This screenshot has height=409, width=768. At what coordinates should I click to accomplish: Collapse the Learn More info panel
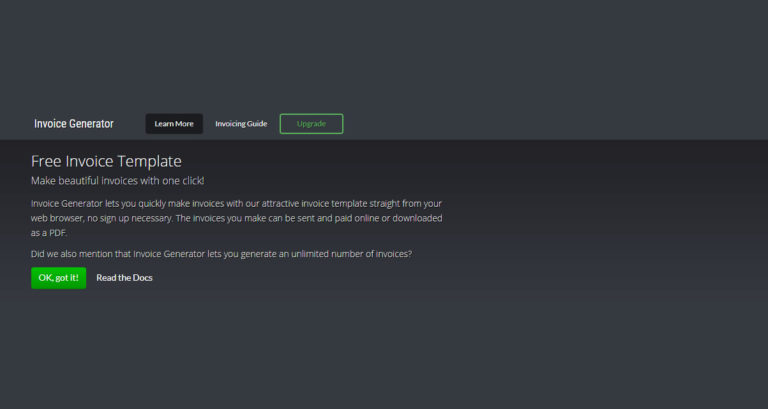point(174,124)
